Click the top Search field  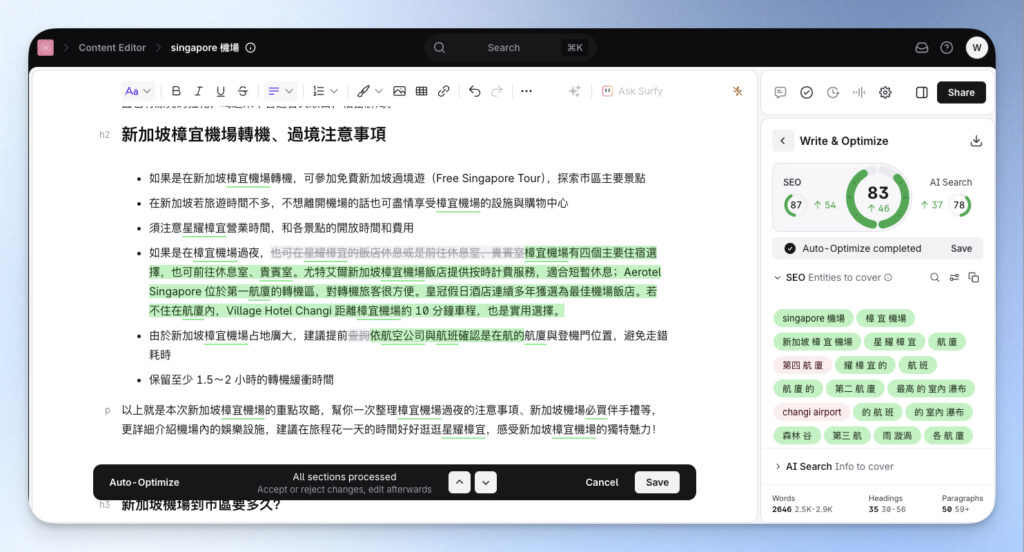[x=509, y=48]
